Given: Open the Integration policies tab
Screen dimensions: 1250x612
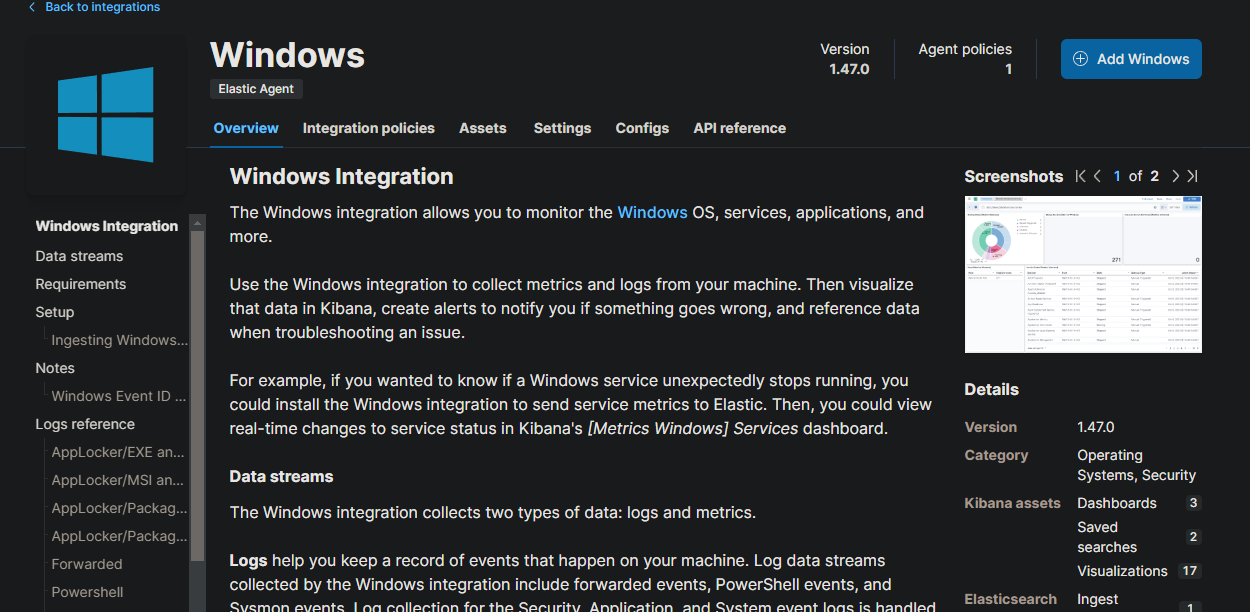Looking at the screenshot, I should point(368,128).
